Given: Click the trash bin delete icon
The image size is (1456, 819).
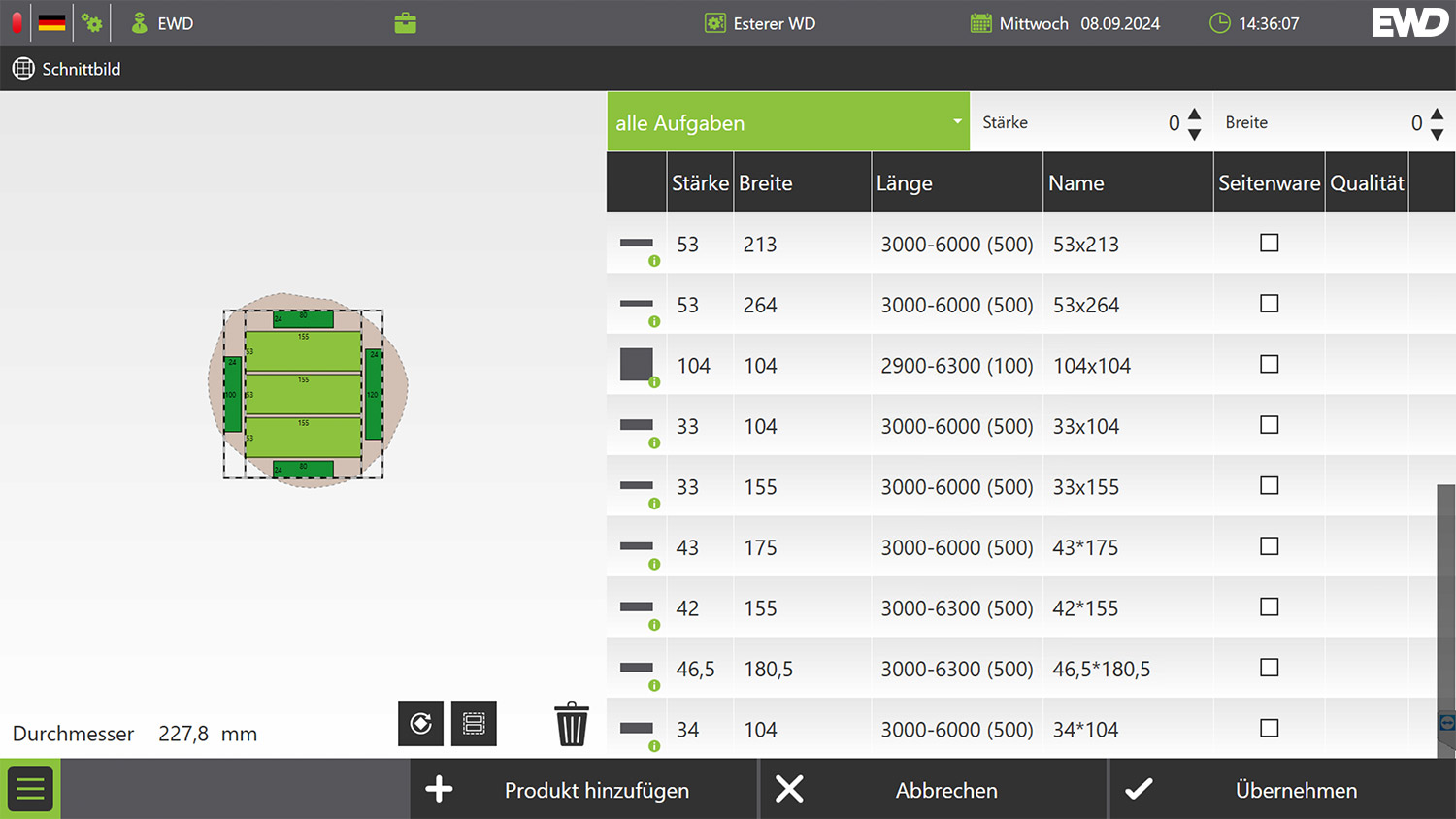Looking at the screenshot, I should click(572, 724).
